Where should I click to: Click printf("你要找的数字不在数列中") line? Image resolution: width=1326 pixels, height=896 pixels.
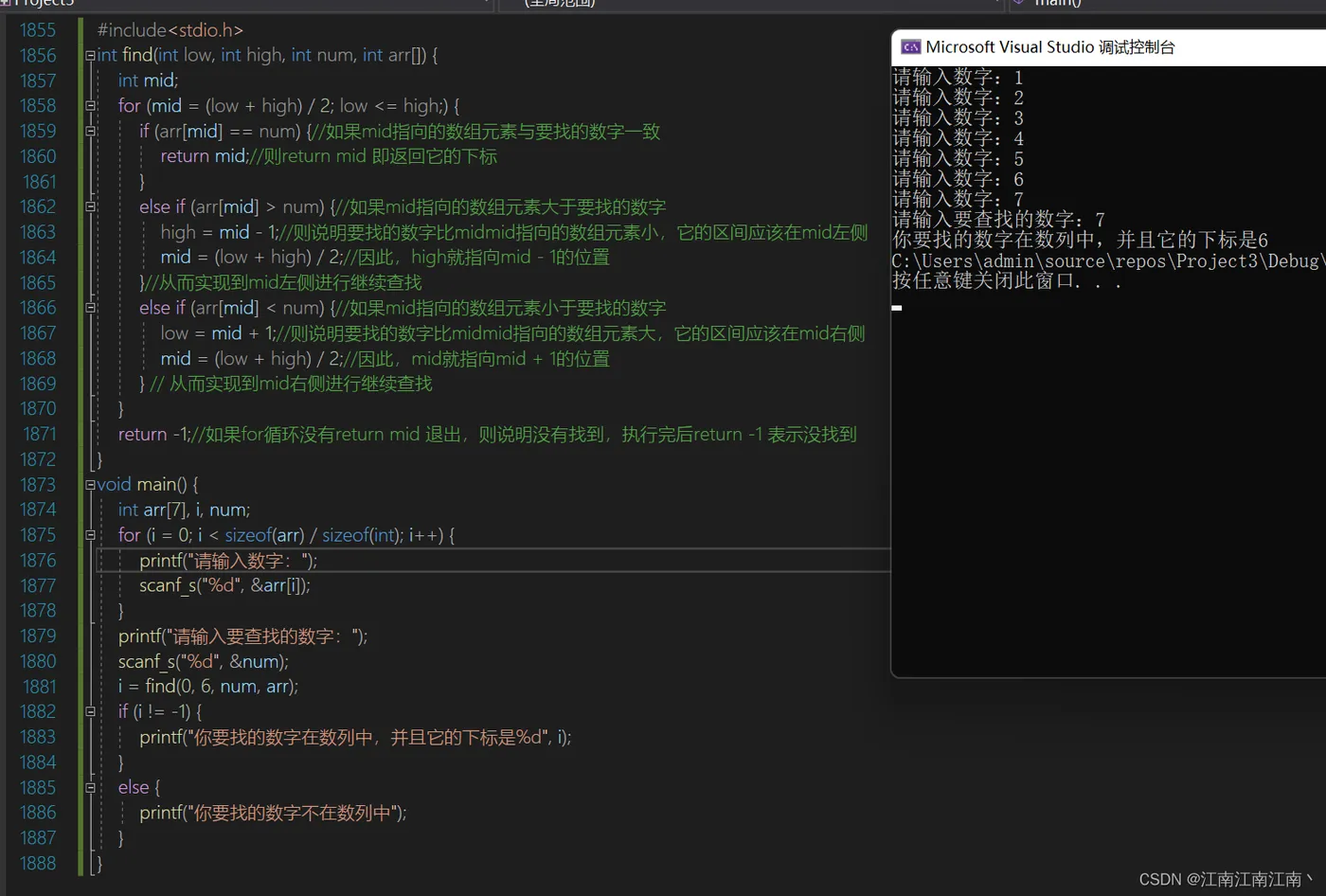[x=273, y=814]
